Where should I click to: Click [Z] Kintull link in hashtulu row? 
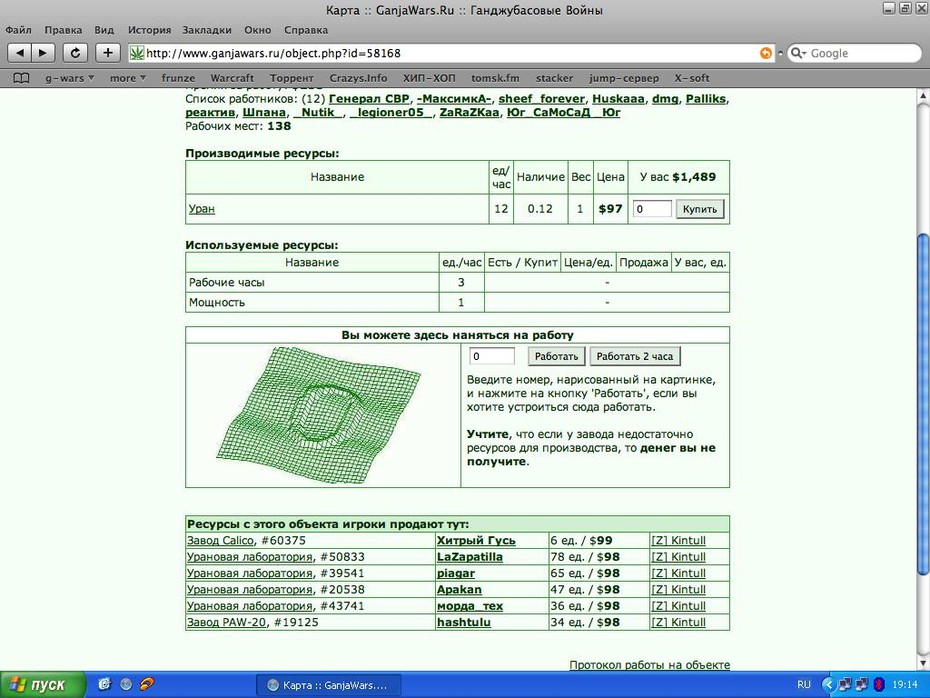click(679, 623)
